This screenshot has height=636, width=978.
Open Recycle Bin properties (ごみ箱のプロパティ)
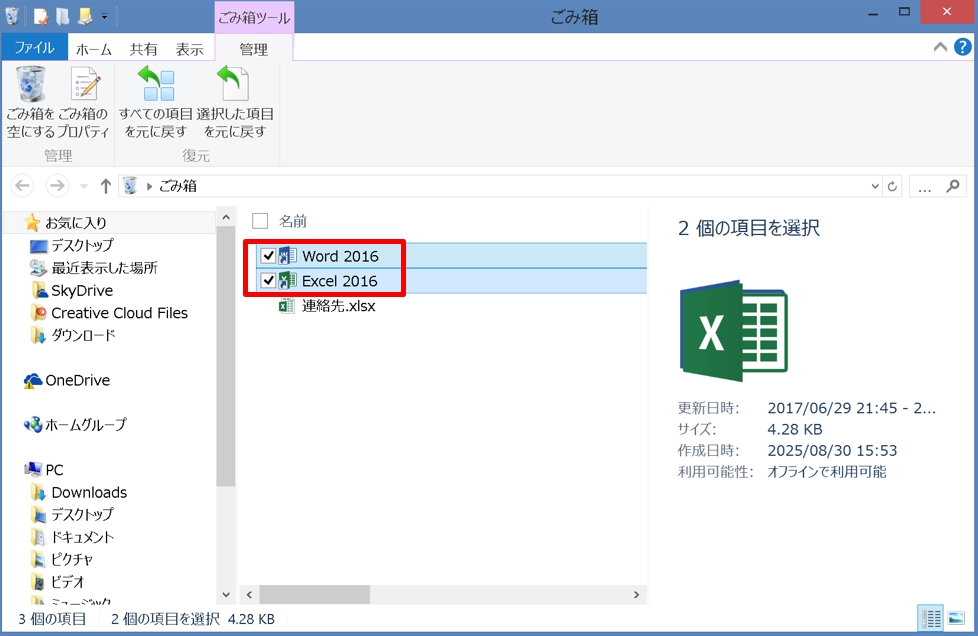tap(84, 102)
